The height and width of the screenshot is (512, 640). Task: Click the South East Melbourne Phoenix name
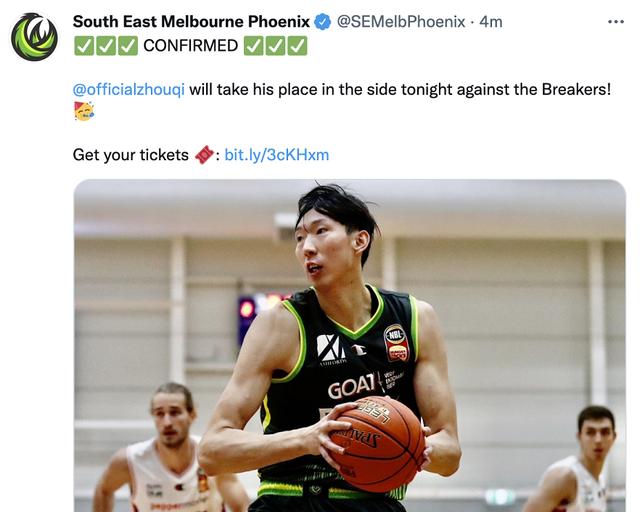tap(191, 22)
